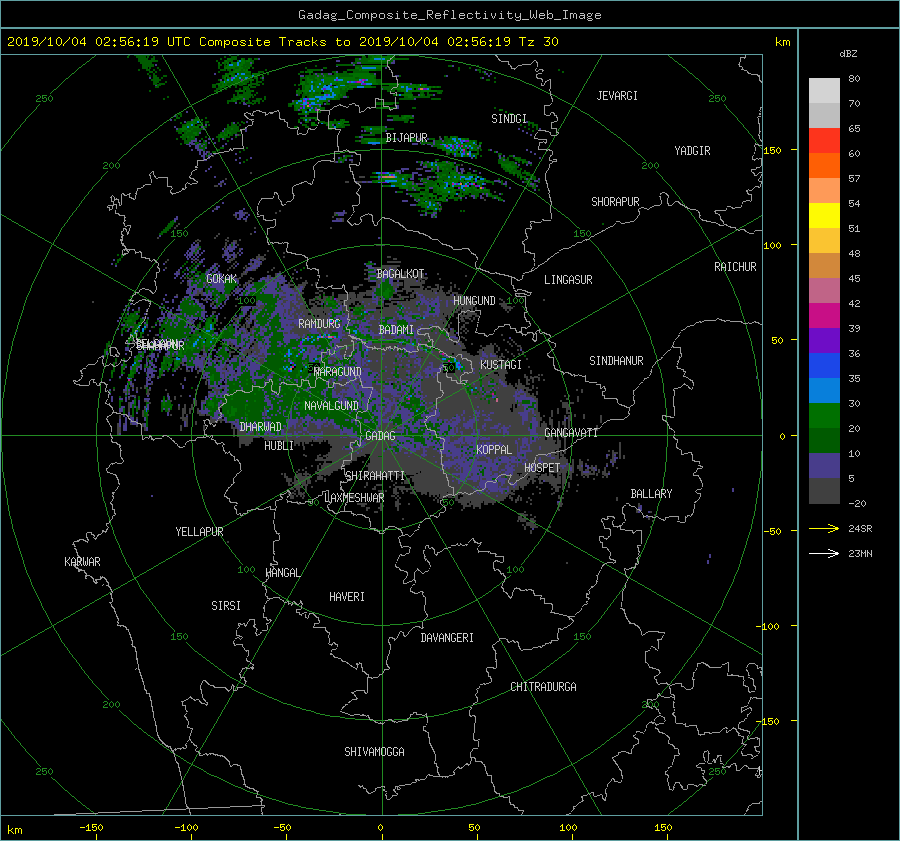This screenshot has width=900, height=841.
Task: Click the SINDGI city label
Action: [509, 119]
